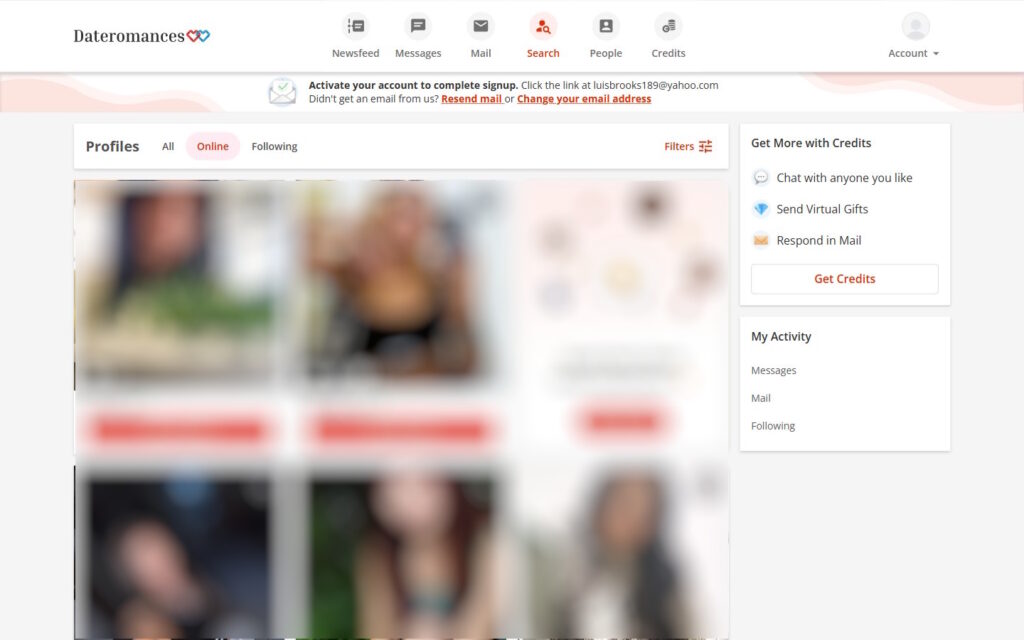This screenshot has height=640, width=1024.
Task: Open the Filters panel on the Profiles page
Action: point(687,146)
